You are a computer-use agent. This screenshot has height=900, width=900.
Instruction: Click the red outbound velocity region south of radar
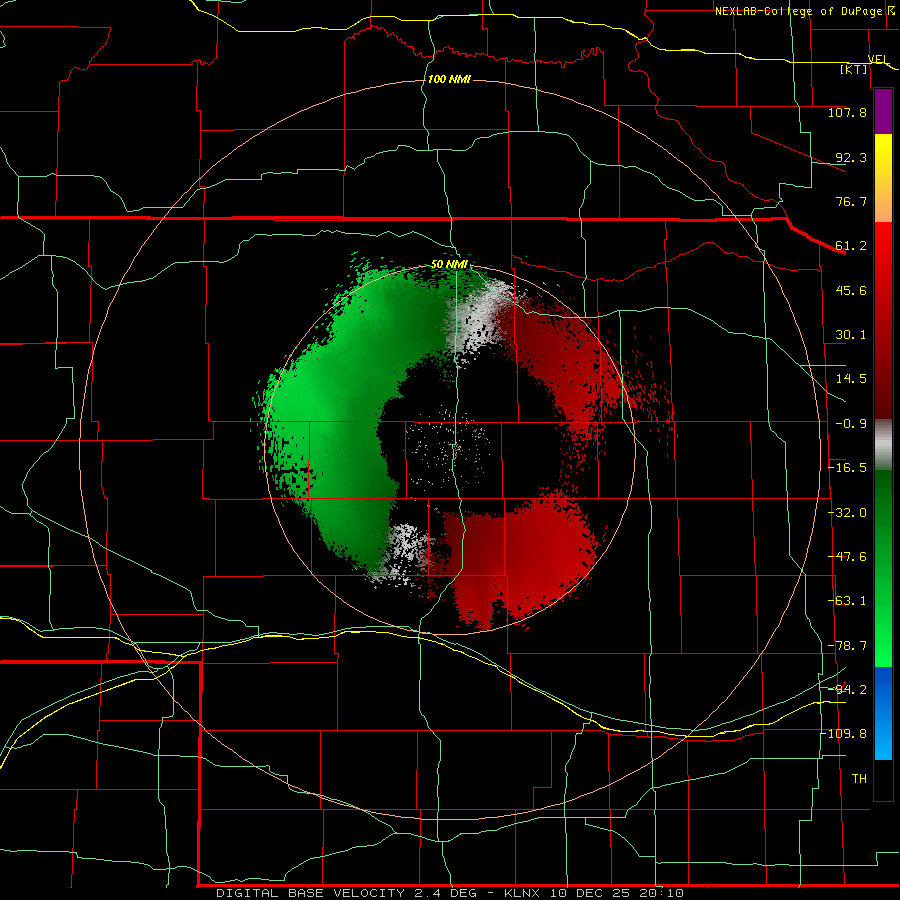pos(517,557)
